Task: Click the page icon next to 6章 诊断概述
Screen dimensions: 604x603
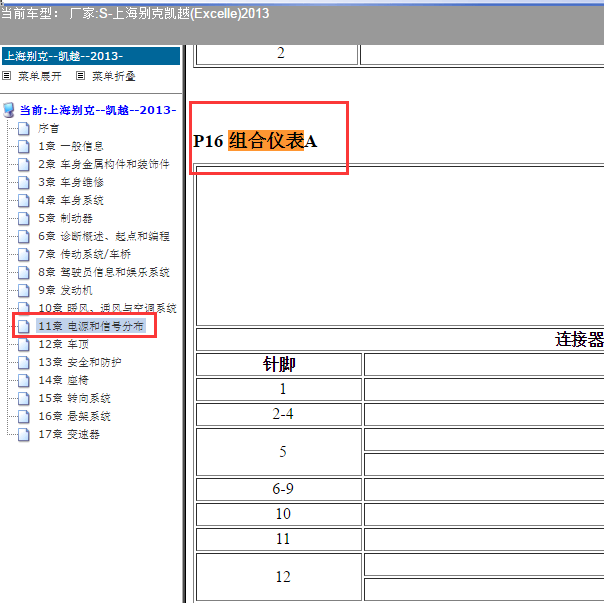Action: [x=23, y=236]
